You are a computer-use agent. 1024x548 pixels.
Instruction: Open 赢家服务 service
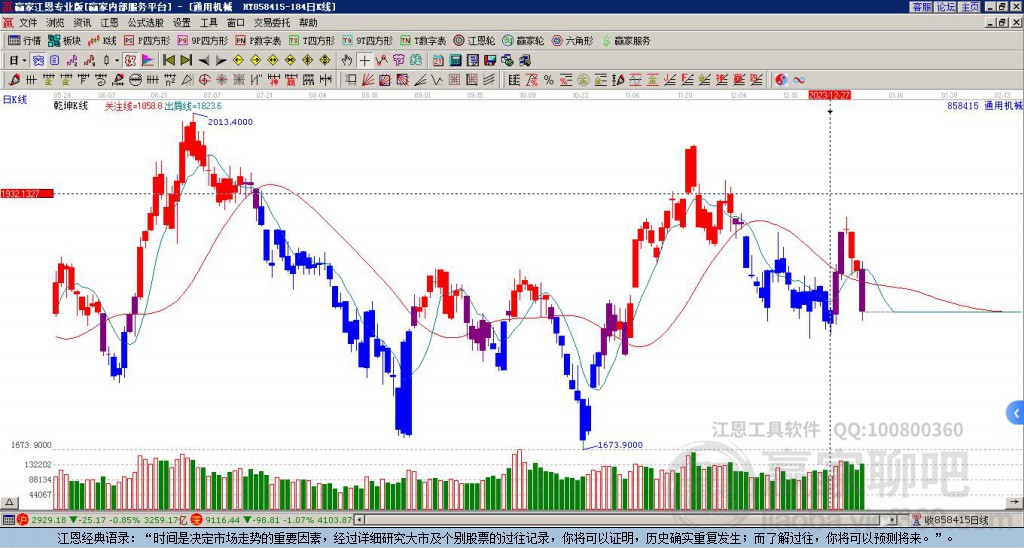tap(626, 40)
